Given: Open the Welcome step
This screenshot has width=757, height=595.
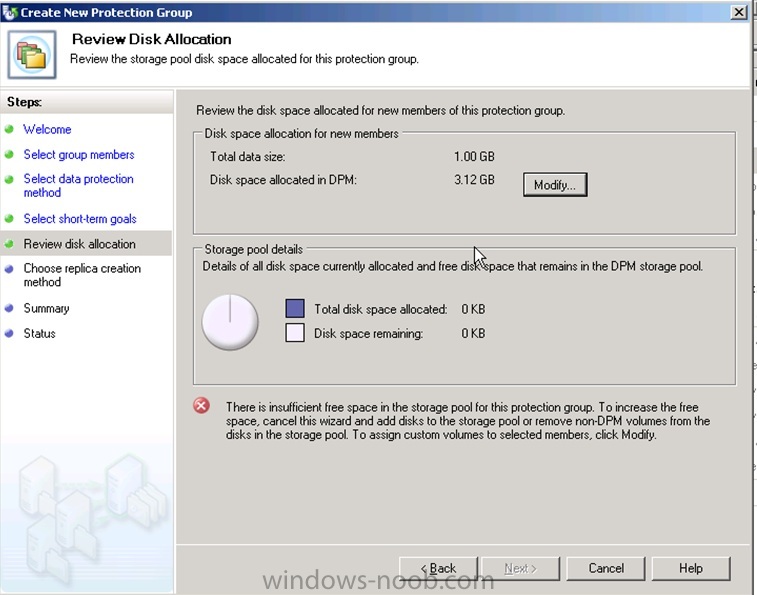Looking at the screenshot, I should click(47, 129).
